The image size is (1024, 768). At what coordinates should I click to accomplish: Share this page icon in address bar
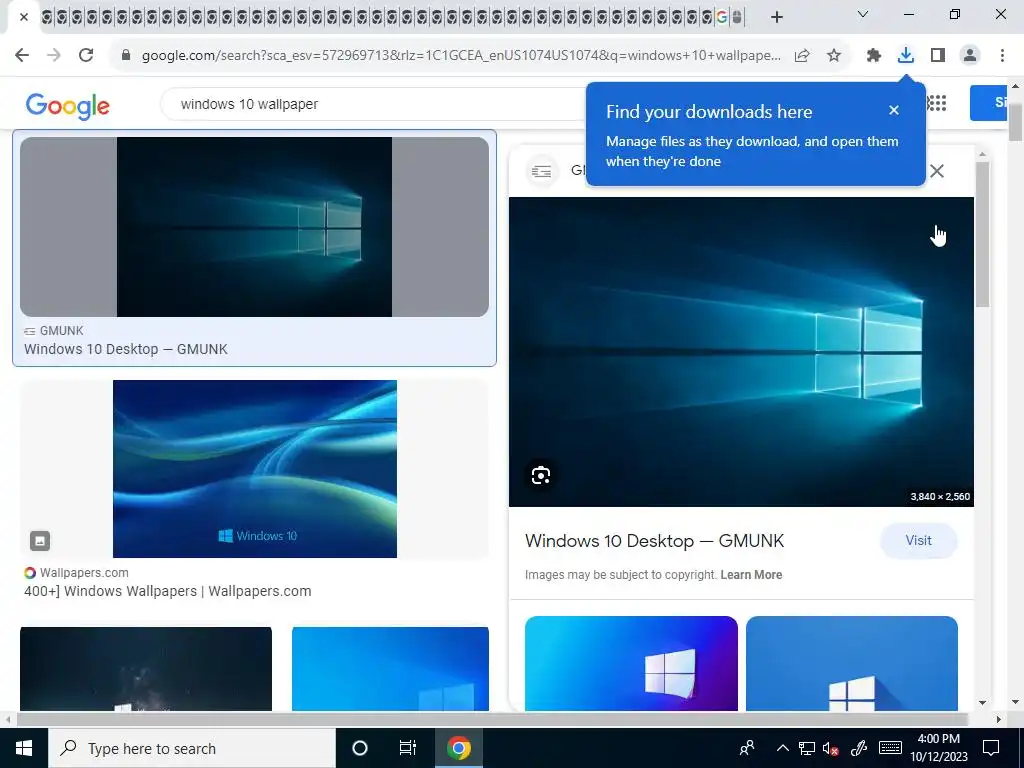(802, 56)
